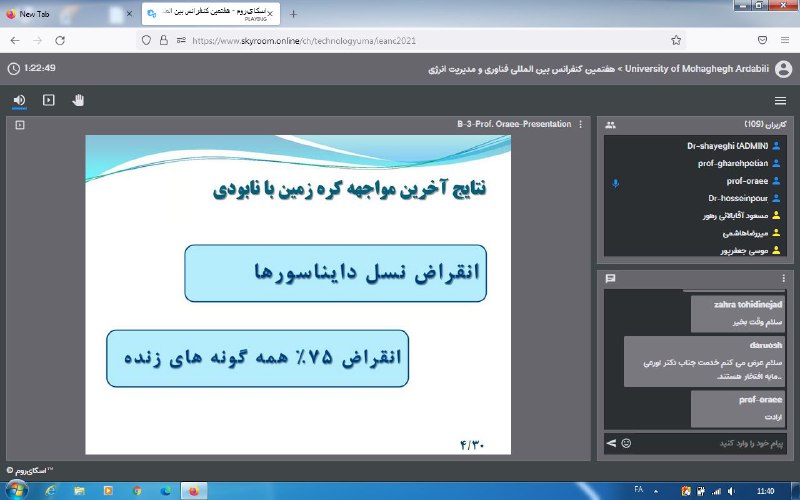This screenshot has height=500, width=800.
Task: Click the اسکای‌روم copyright footer link
Action: pyautogui.click(x=30, y=470)
